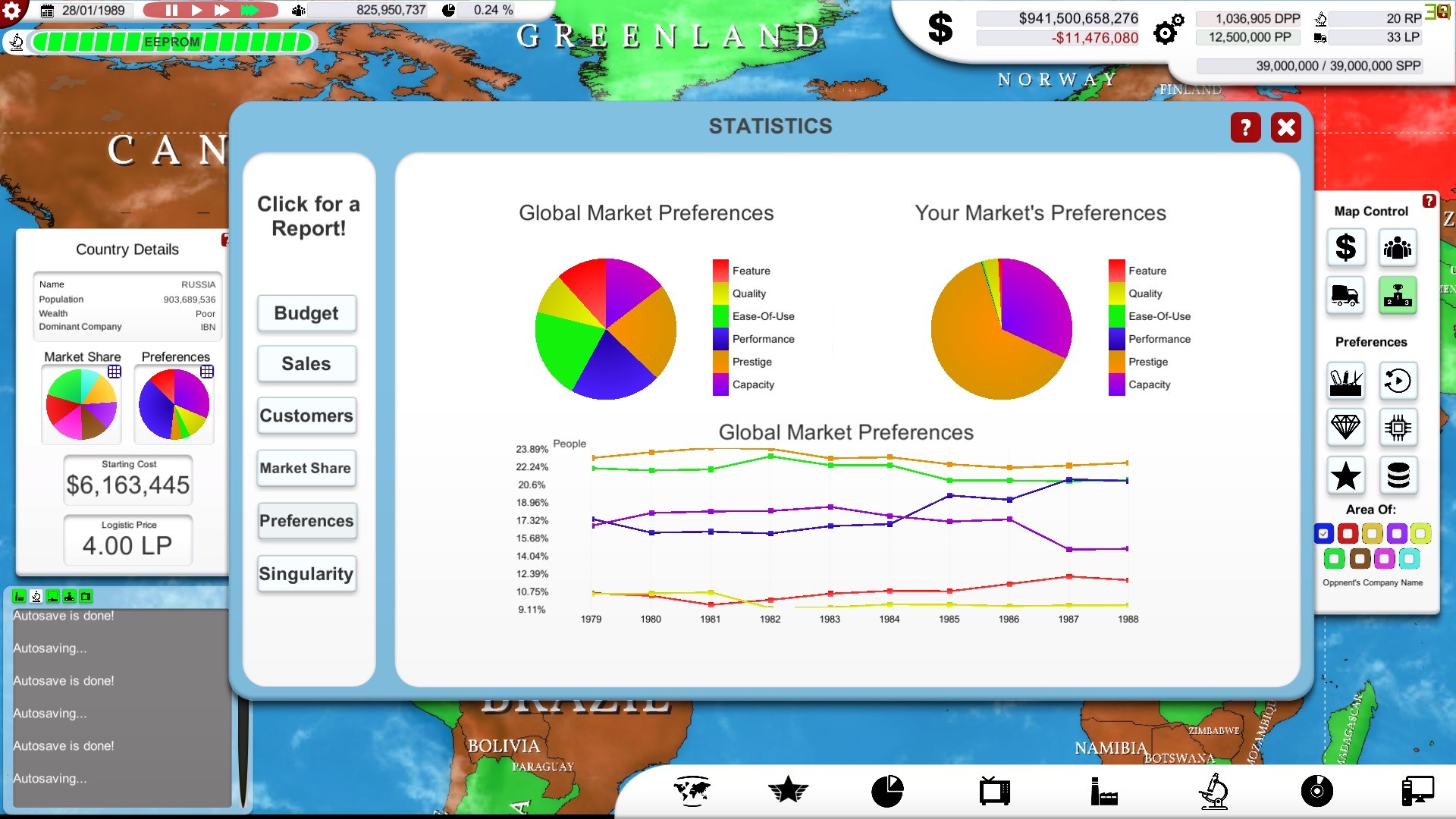Open the microscope research icon in bottom bar
Screen dimensions: 1456x819
click(1213, 792)
